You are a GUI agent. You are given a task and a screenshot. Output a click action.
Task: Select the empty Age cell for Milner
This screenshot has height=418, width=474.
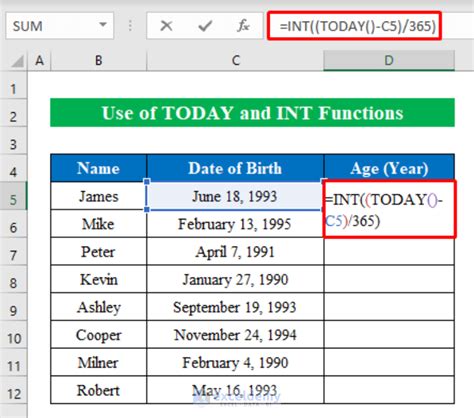389,362
